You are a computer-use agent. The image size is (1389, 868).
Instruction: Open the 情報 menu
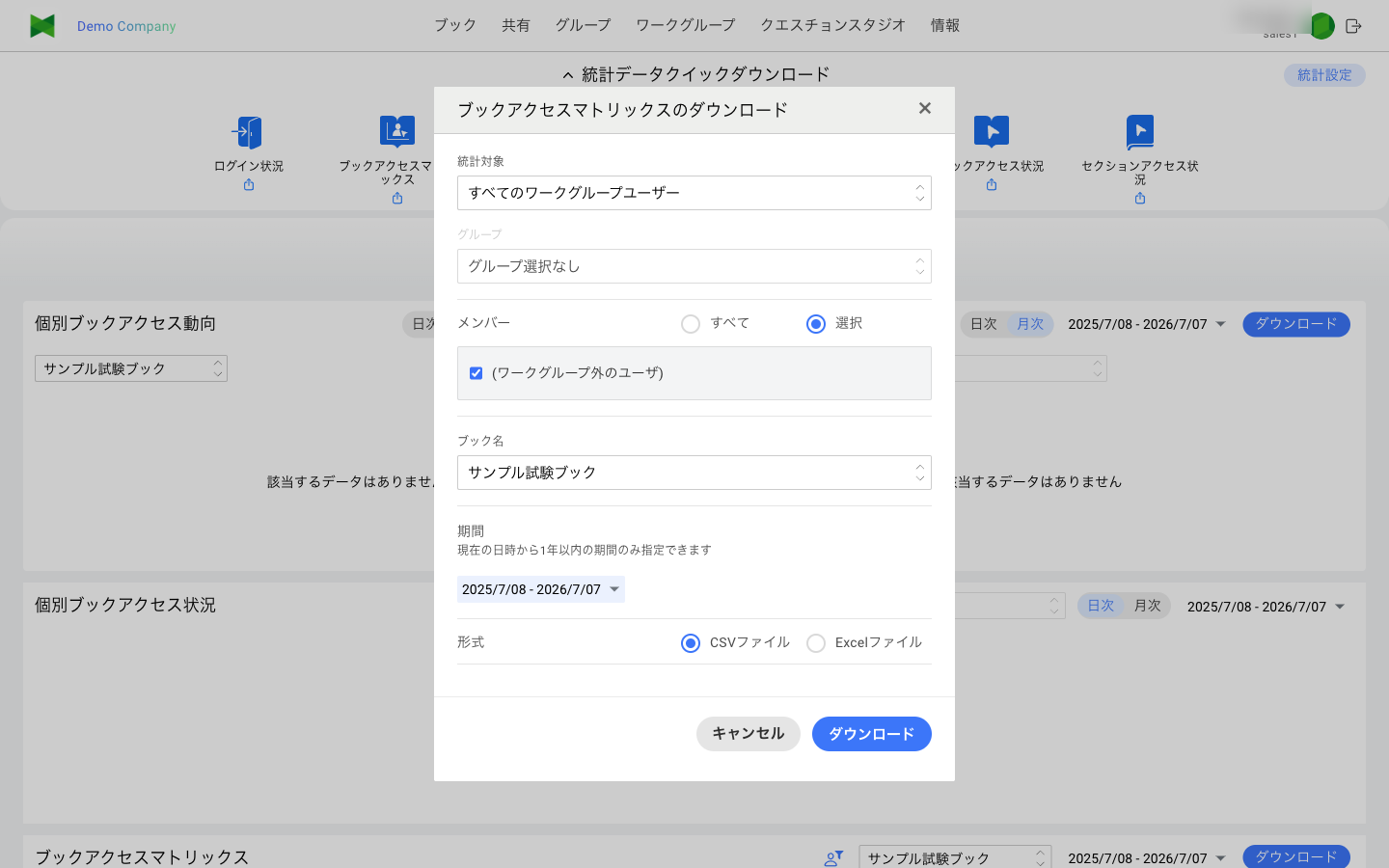pos(945,25)
